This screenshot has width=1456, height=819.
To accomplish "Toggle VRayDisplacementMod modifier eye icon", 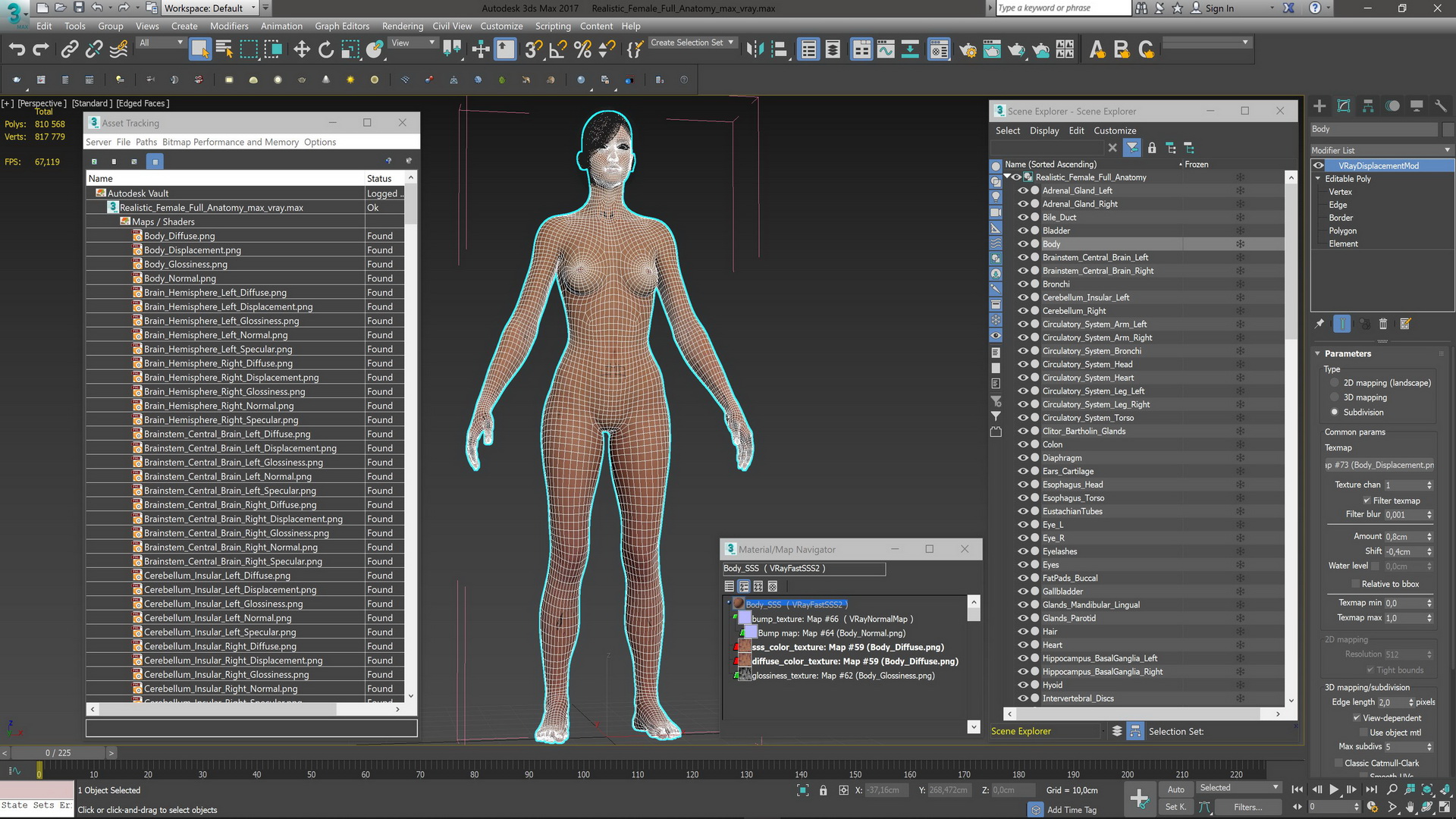I will [1319, 165].
